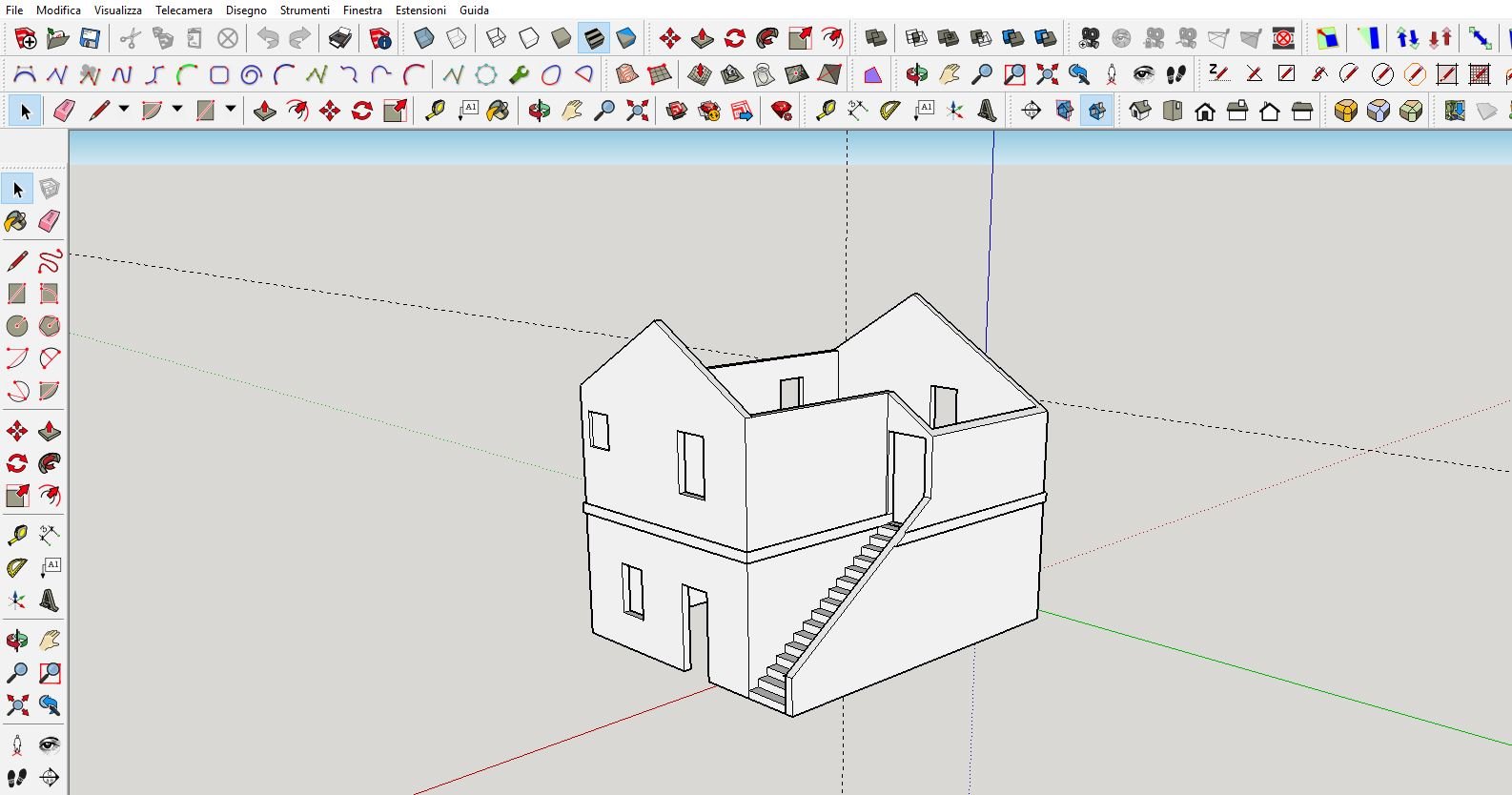Toggle Display Section Cuts
This screenshot has height=795, width=1512.
tap(1096, 112)
